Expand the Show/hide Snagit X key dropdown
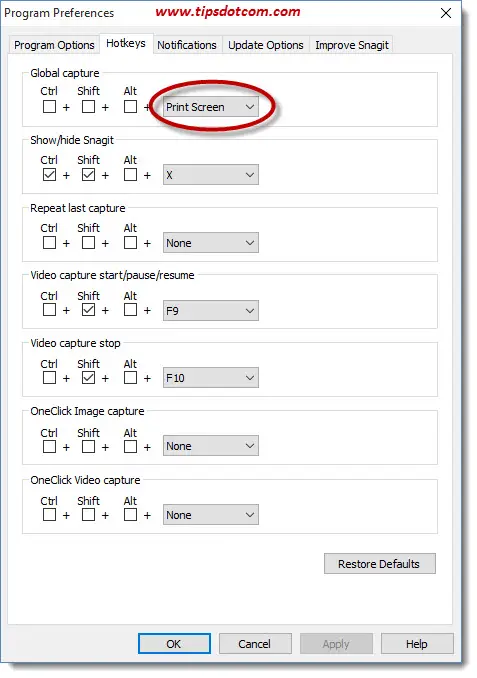The image size is (477, 678). pos(211,175)
